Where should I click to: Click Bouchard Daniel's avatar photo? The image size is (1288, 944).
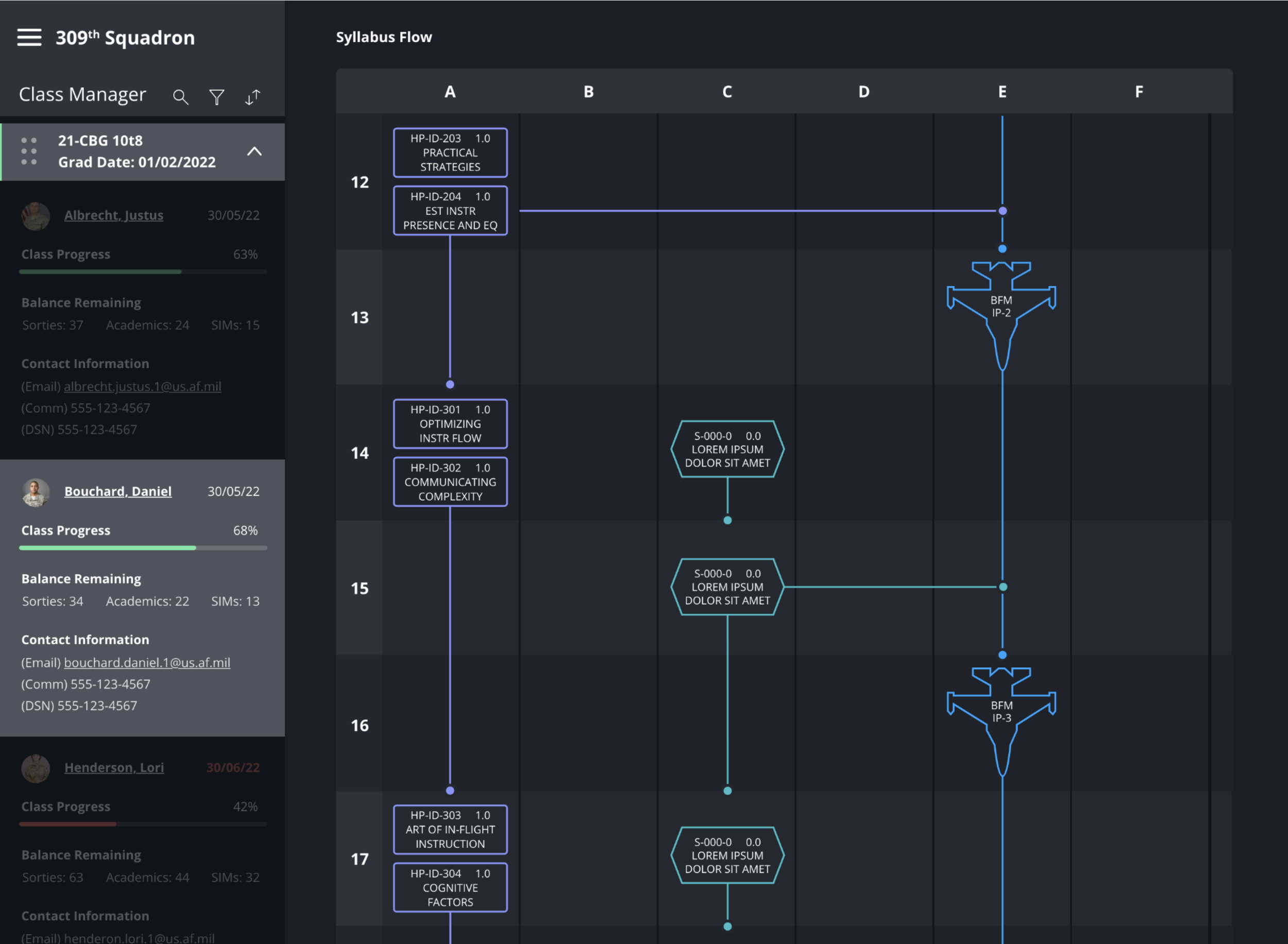tap(36, 492)
